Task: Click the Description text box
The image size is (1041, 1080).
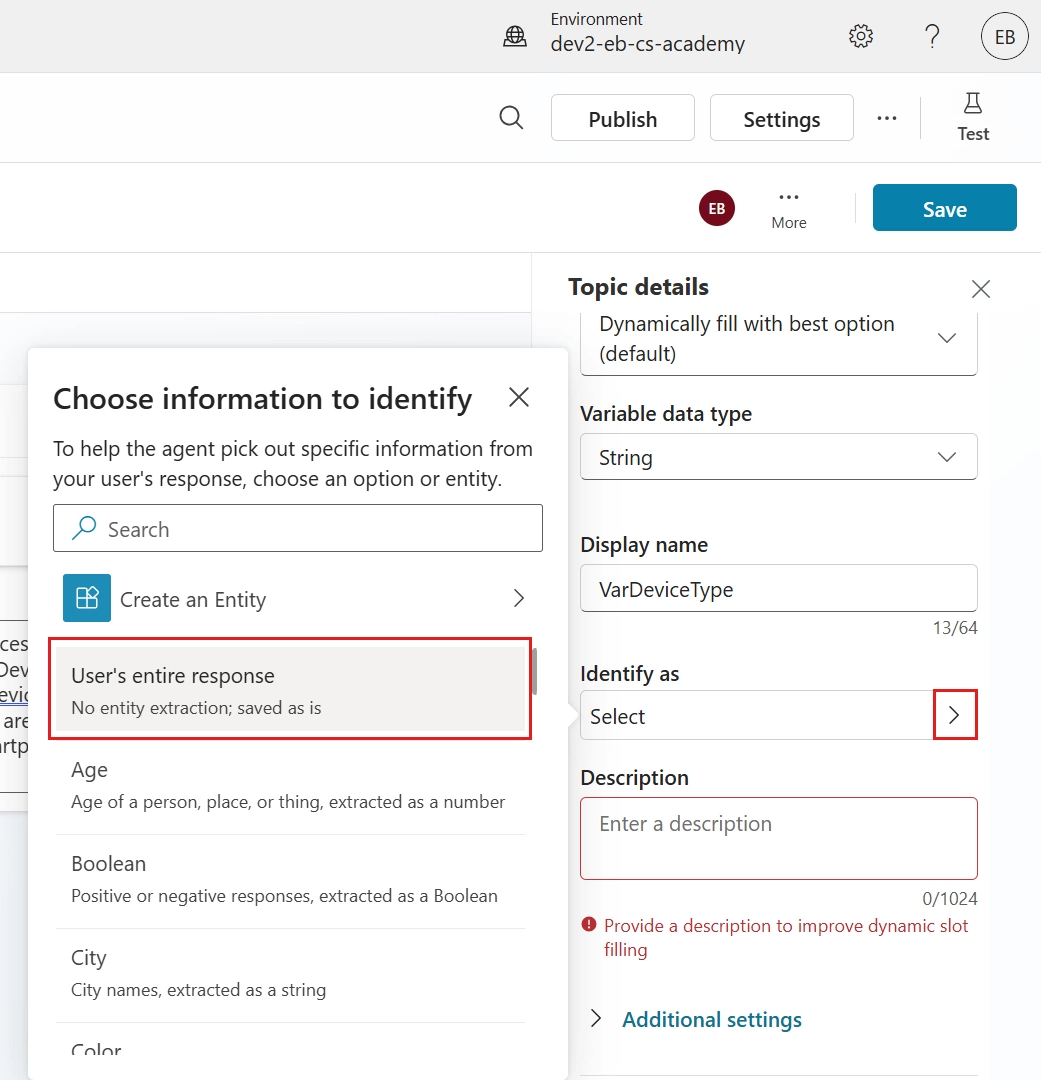Action: click(778, 837)
